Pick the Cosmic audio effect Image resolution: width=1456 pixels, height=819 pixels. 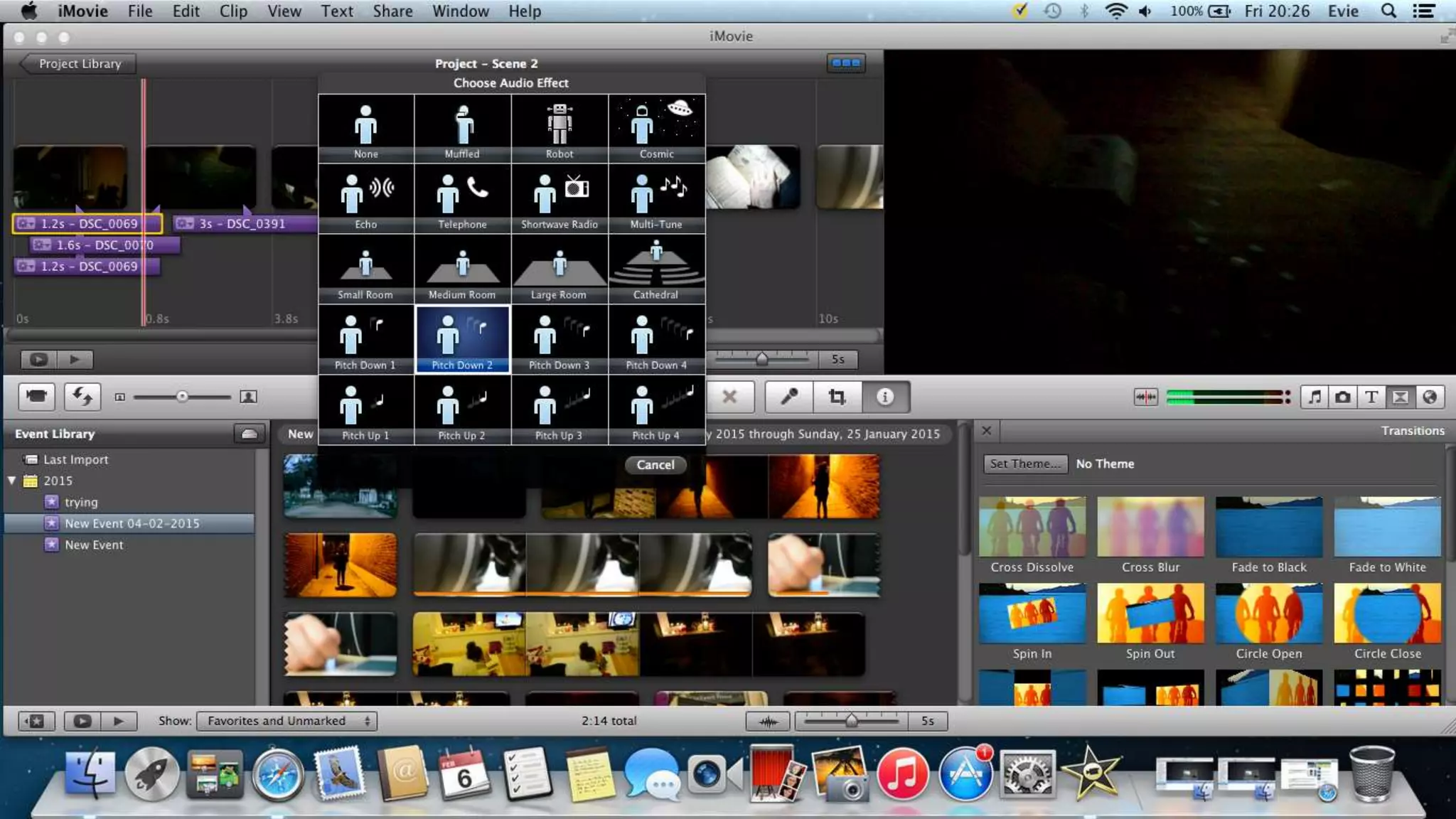[x=657, y=129]
